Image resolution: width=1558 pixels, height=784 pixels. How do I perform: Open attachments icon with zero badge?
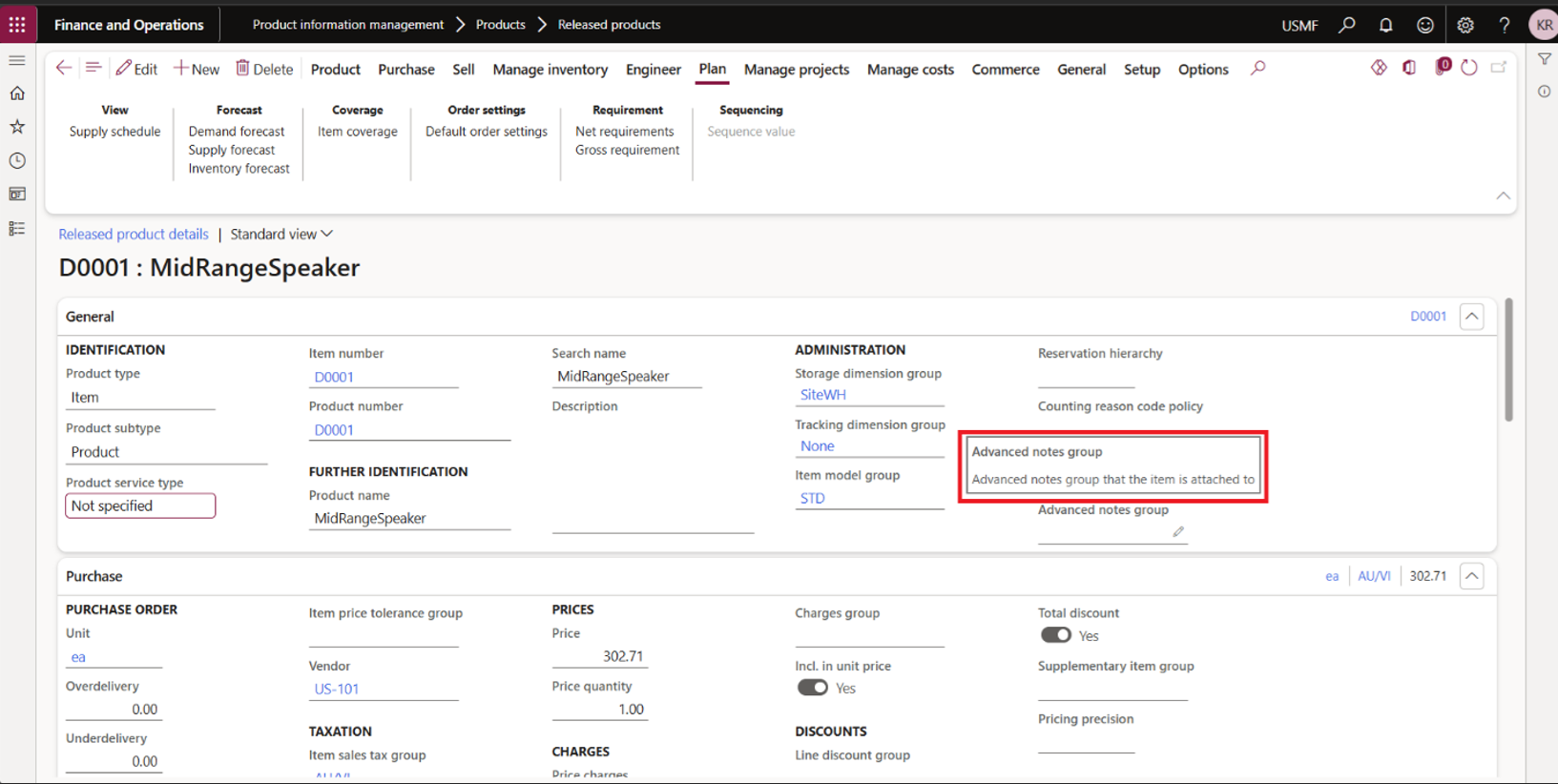point(1443,67)
